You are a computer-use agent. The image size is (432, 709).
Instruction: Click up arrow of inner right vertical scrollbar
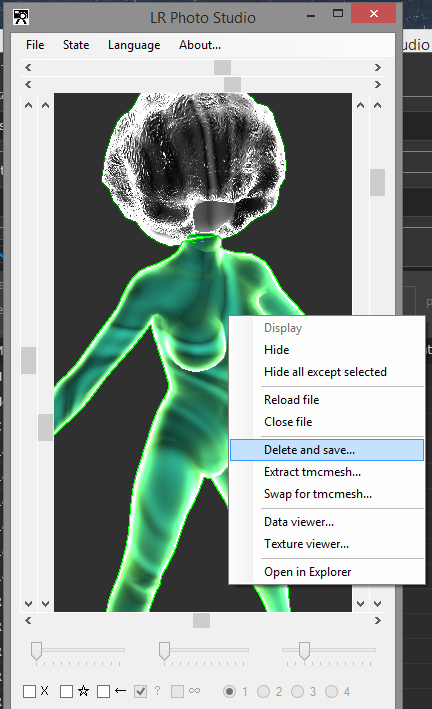click(361, 105)
